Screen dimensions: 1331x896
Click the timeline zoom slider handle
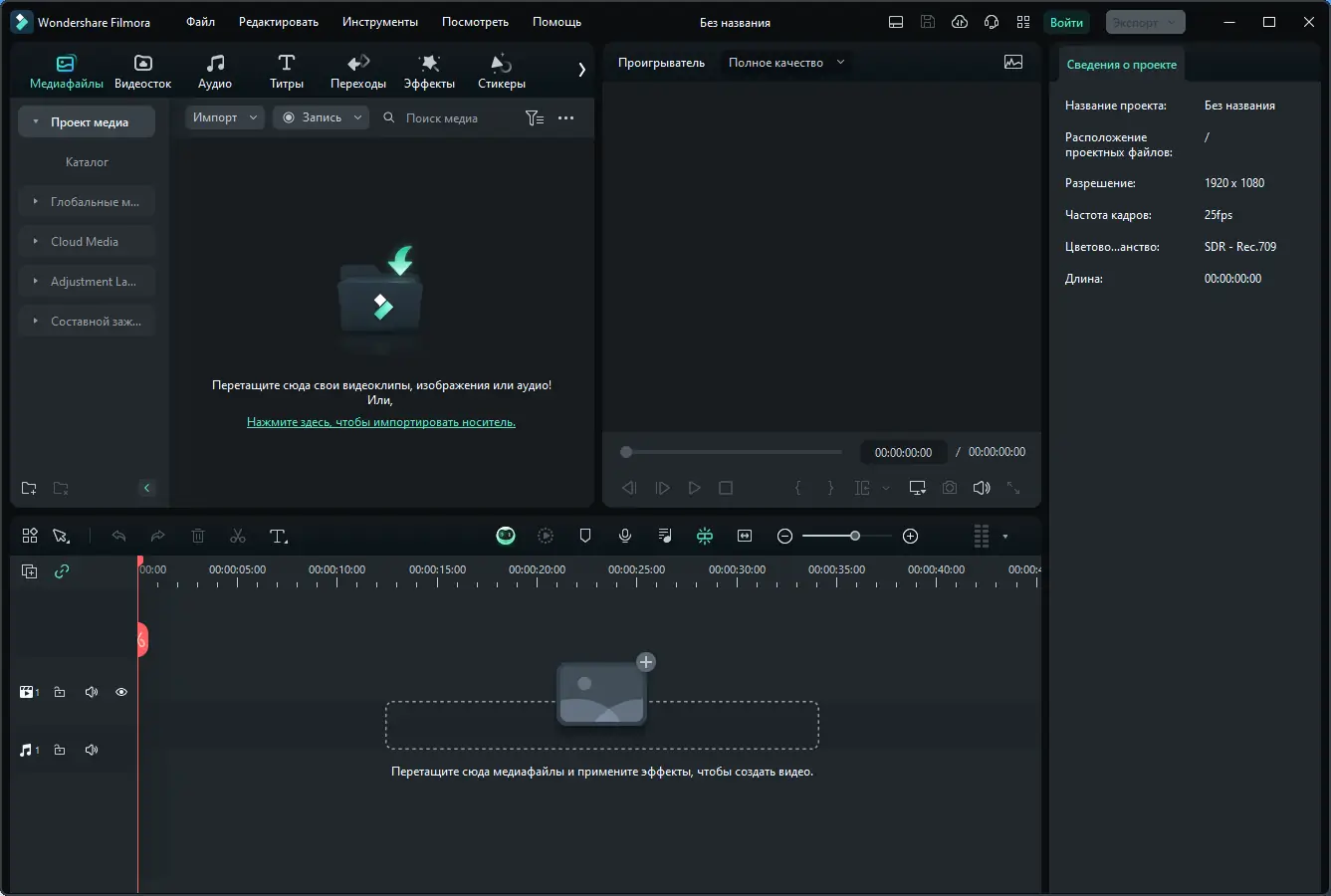pyautogui.click(x=854, y=536)
